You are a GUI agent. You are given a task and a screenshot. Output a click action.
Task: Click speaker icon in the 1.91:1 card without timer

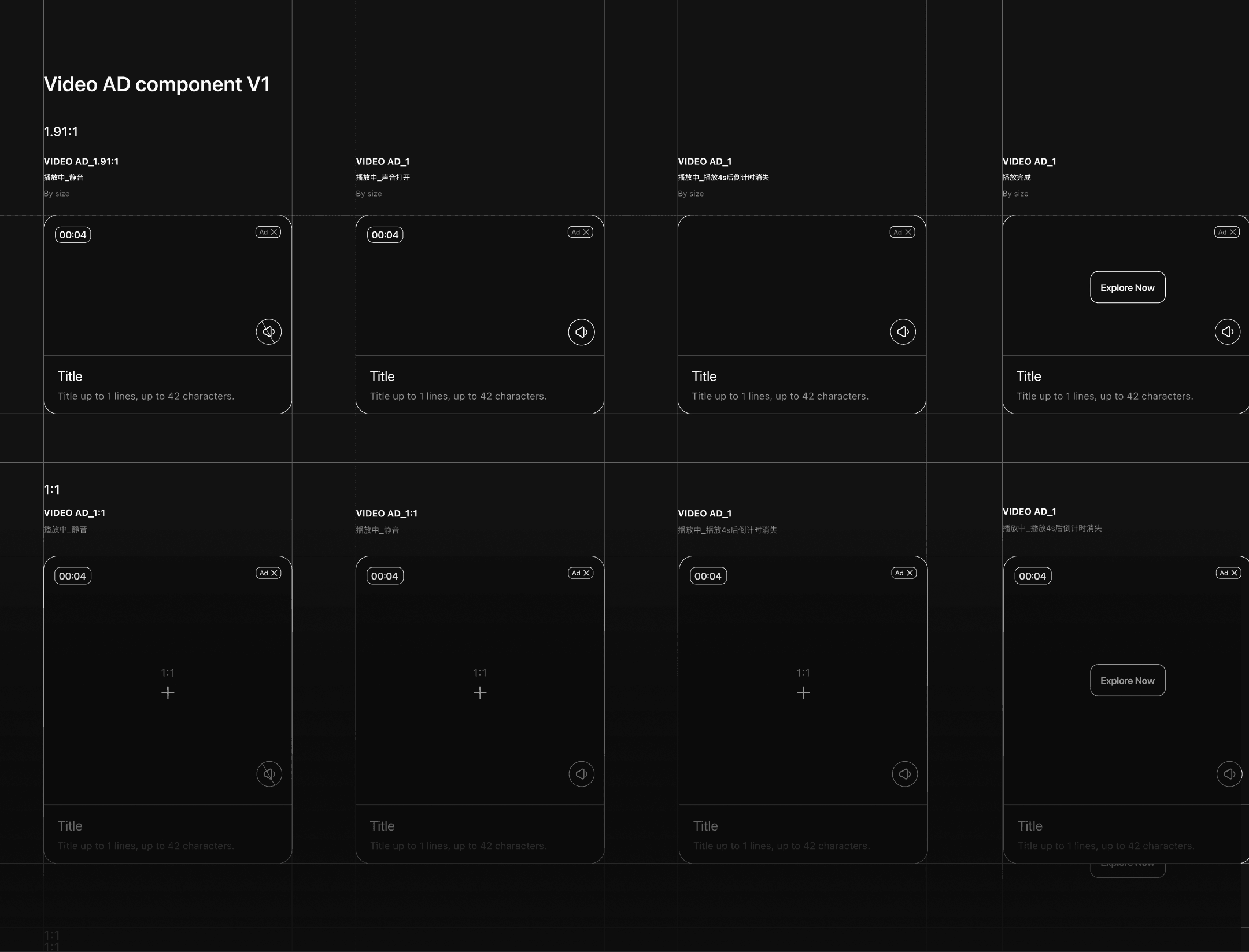click(903, 332)
